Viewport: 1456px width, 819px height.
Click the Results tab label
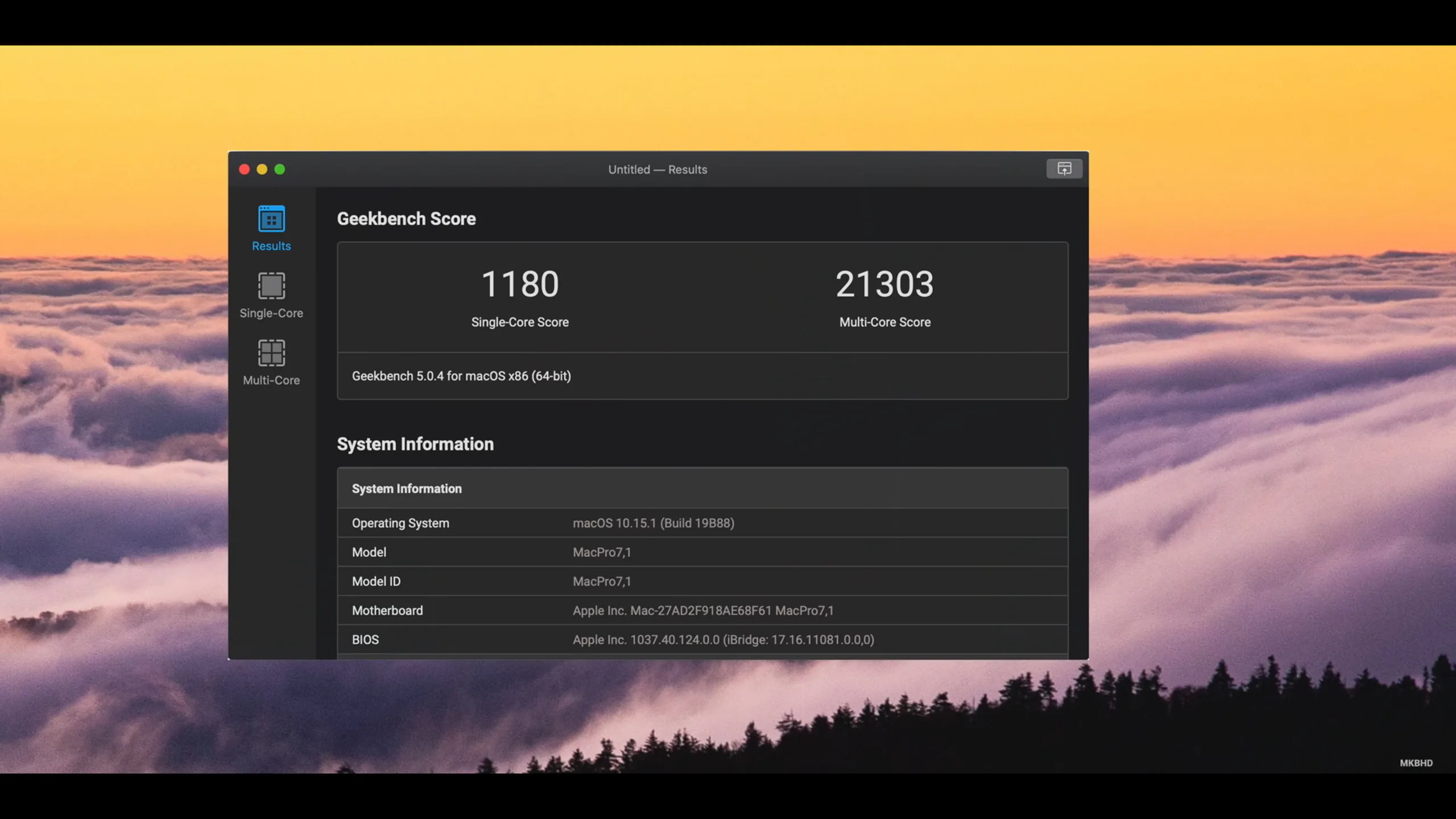(x=271, y=246)
